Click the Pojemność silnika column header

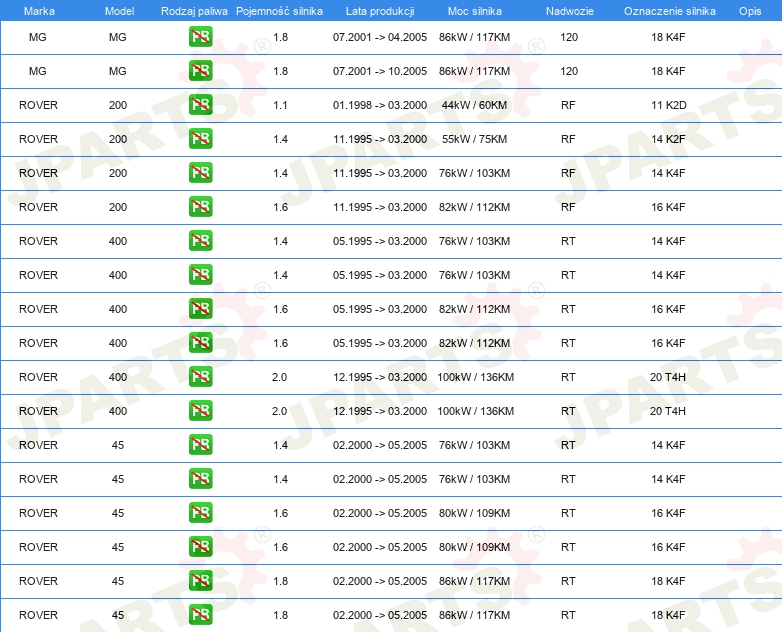click(279, 11)
